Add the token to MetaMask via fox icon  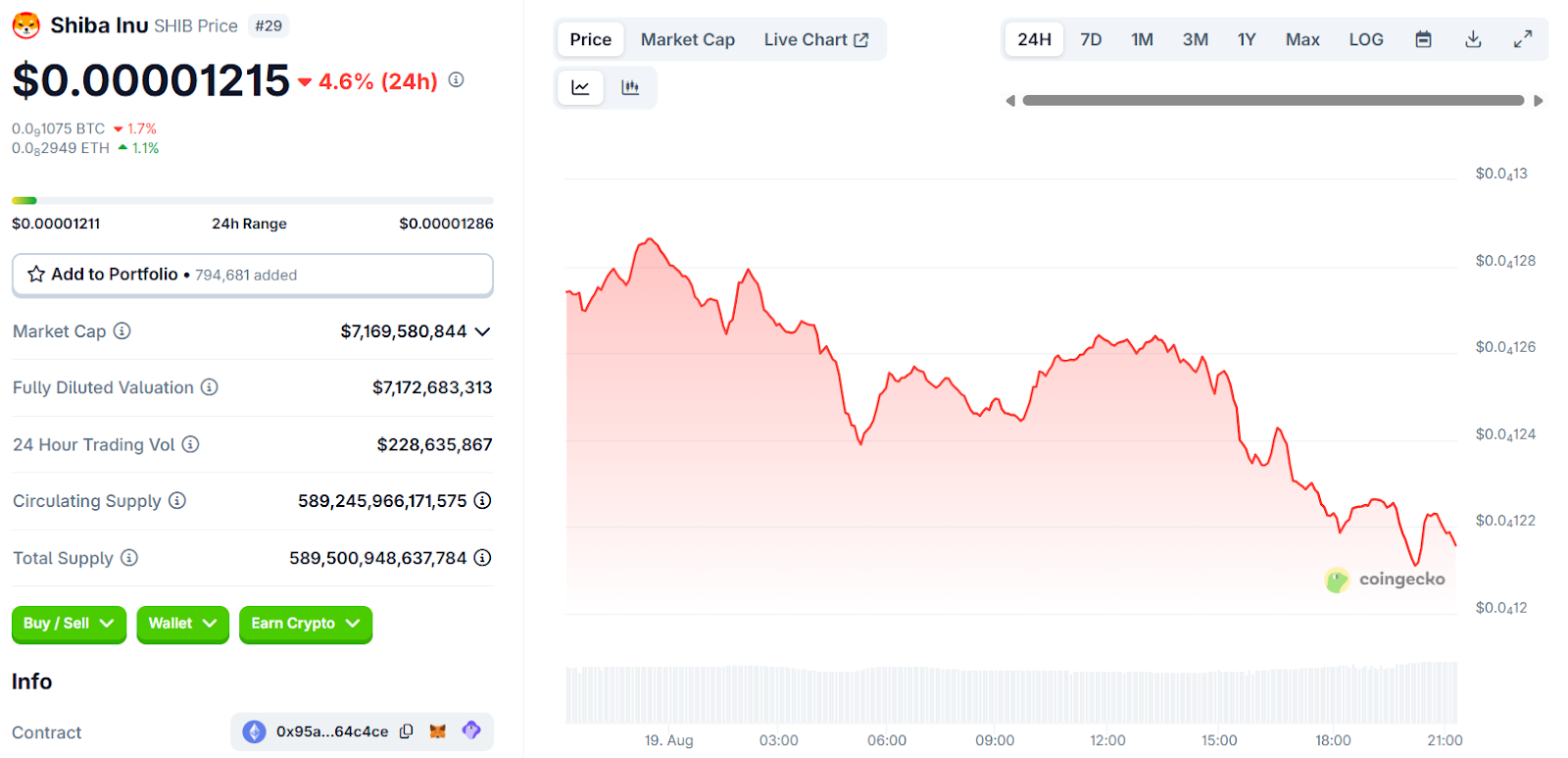click(438, 732)
